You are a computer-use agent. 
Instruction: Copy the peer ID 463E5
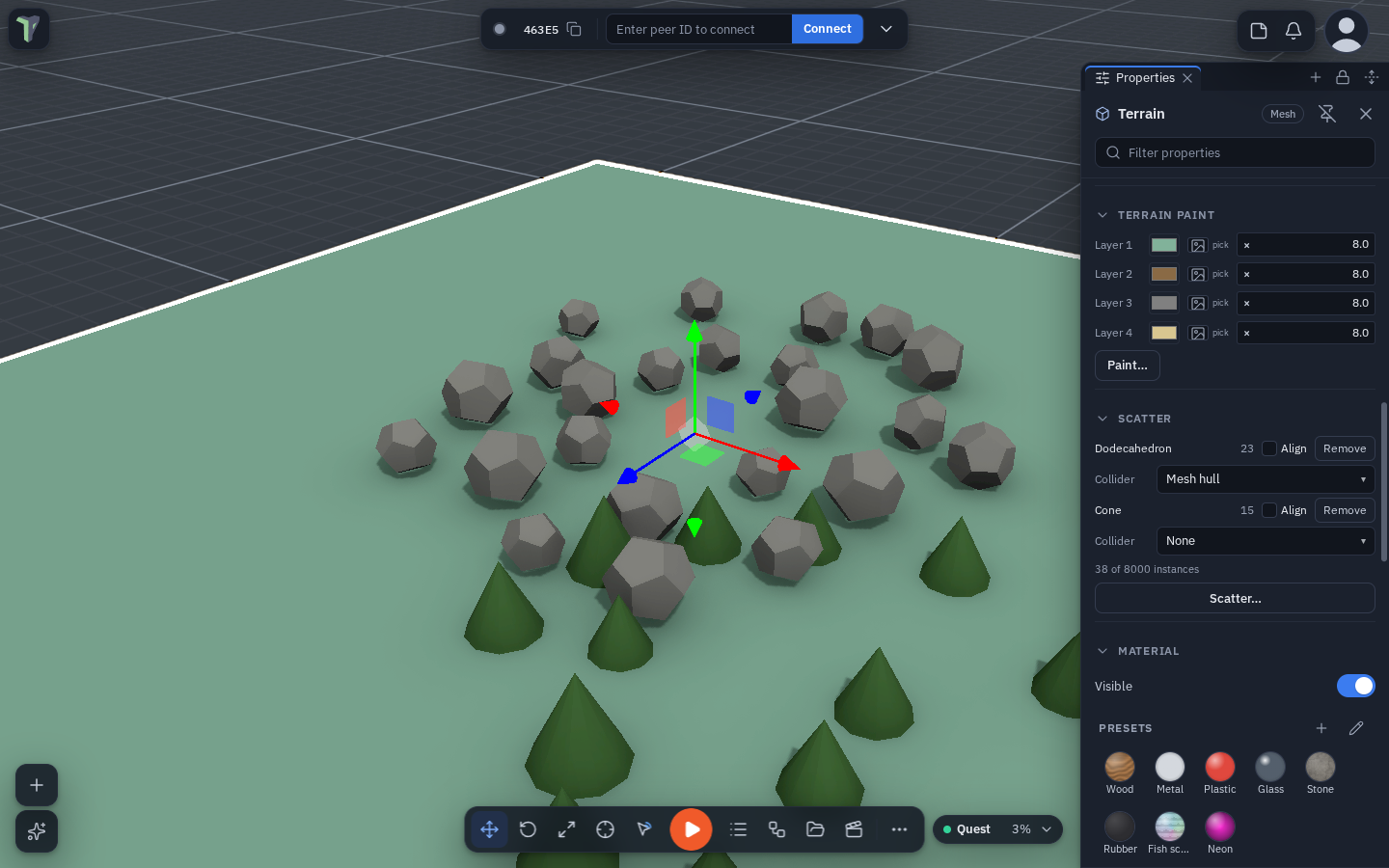574,29
